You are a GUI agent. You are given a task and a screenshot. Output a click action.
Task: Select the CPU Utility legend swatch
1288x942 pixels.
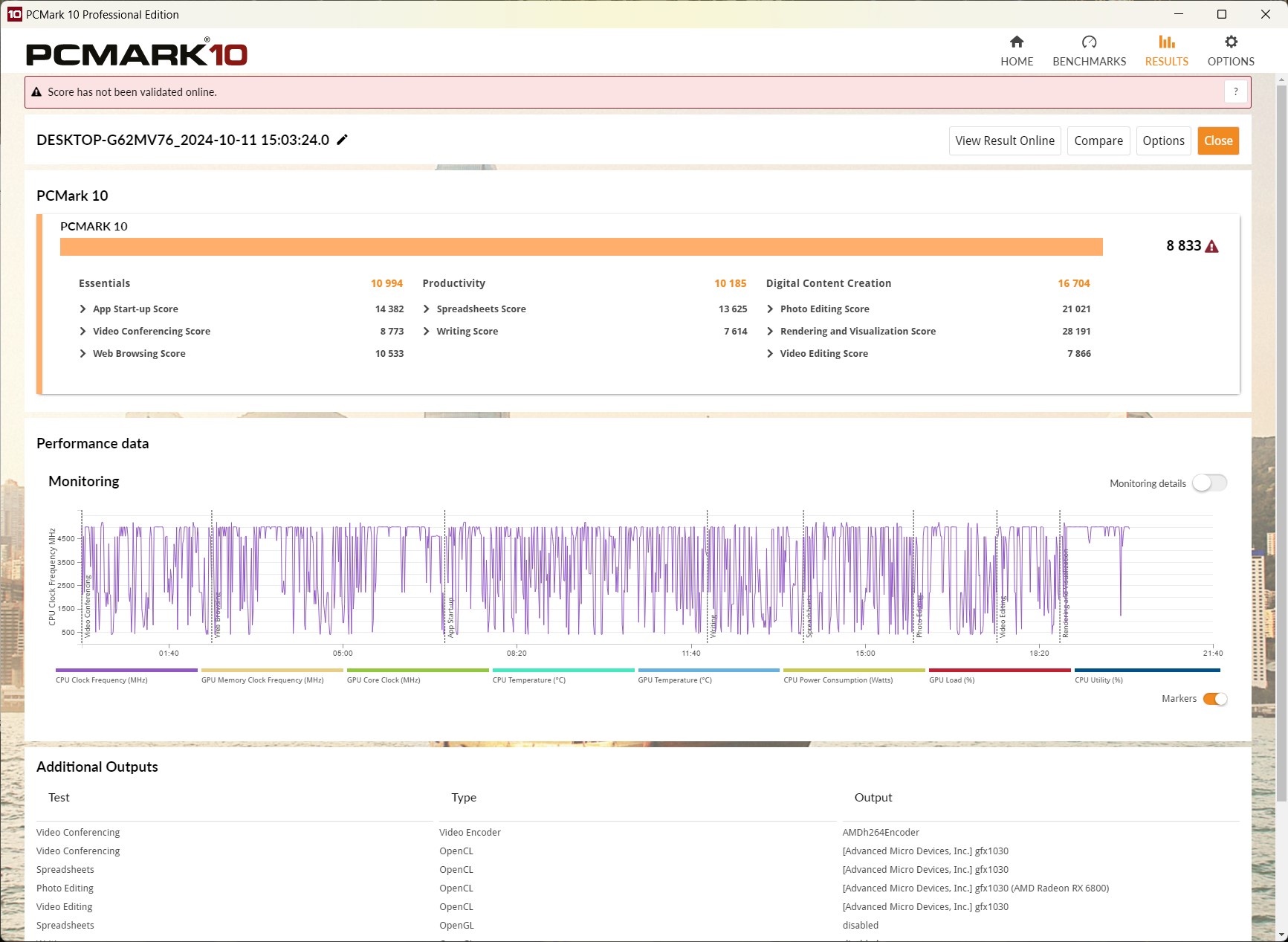coord(1147,670)
